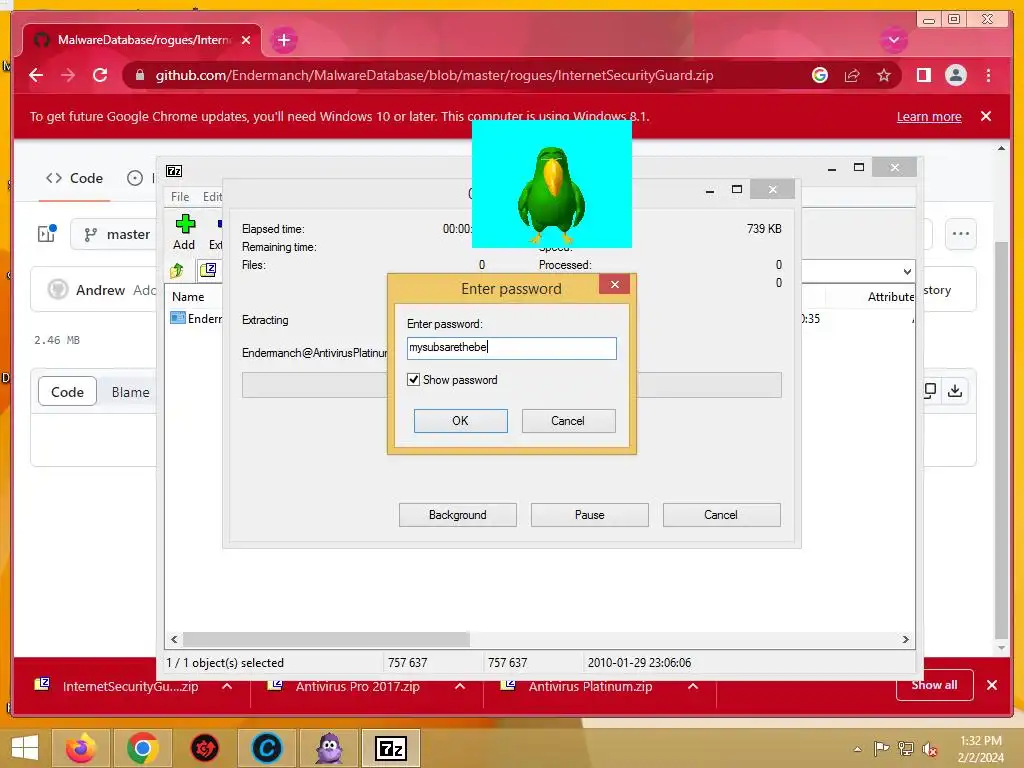
Task: Click the copy raw file icon
Action: tap(930, 391)
